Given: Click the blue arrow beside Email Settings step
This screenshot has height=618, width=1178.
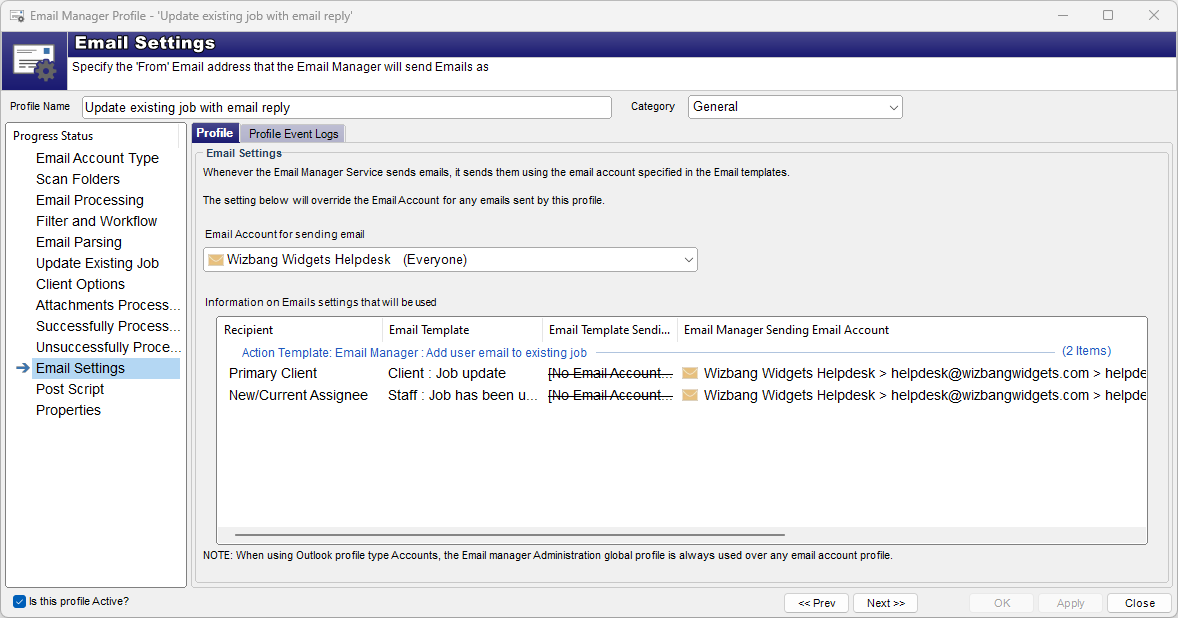Looking at the screenshot, I should point(23,368).
